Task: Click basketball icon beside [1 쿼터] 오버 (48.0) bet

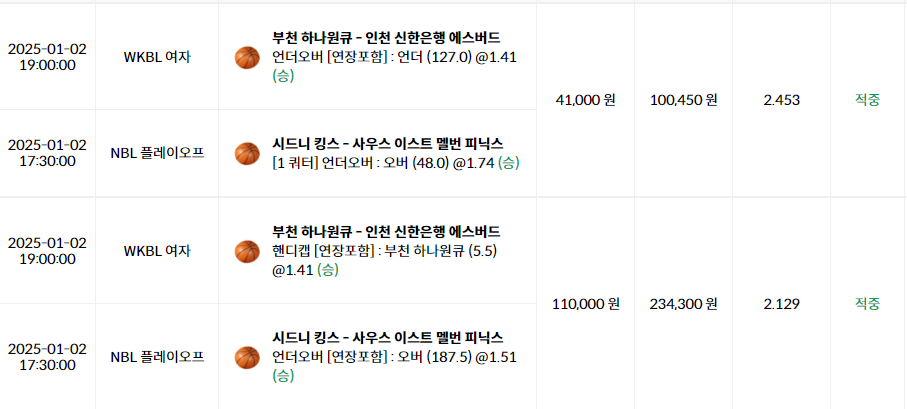Action: [x=247, y=153]
